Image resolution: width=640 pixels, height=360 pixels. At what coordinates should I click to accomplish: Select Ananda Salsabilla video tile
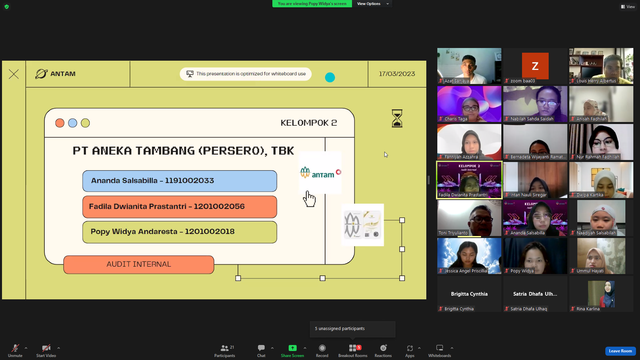coord(535,218)
